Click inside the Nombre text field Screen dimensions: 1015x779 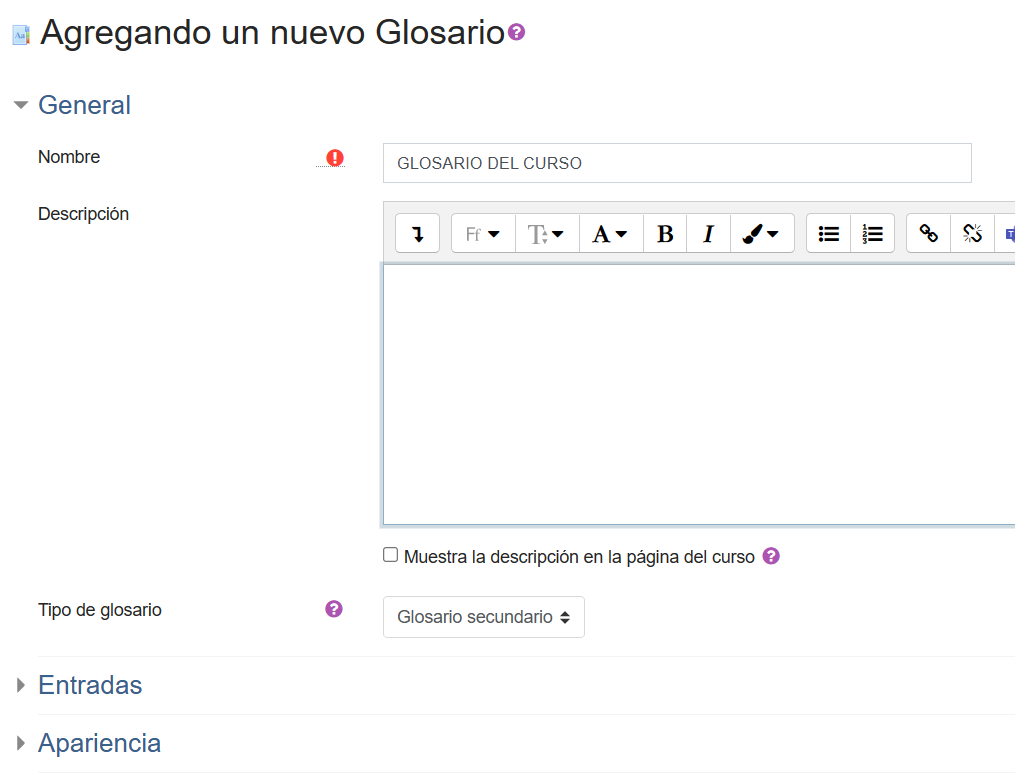pyautogui.click(x=676, y=162)
